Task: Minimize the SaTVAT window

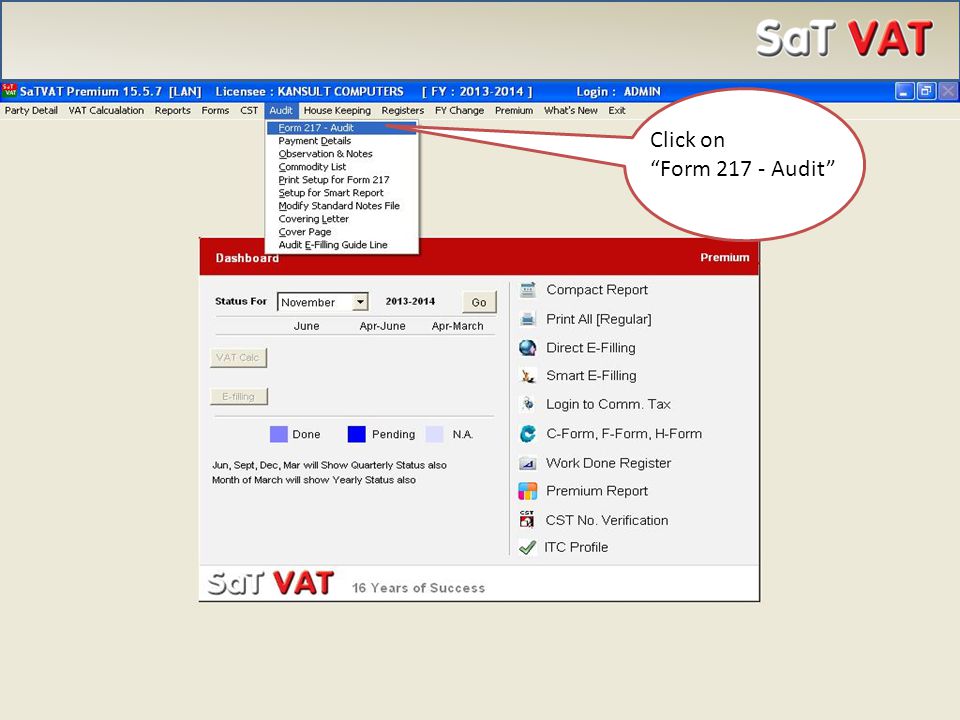Action: coord(904,91)
